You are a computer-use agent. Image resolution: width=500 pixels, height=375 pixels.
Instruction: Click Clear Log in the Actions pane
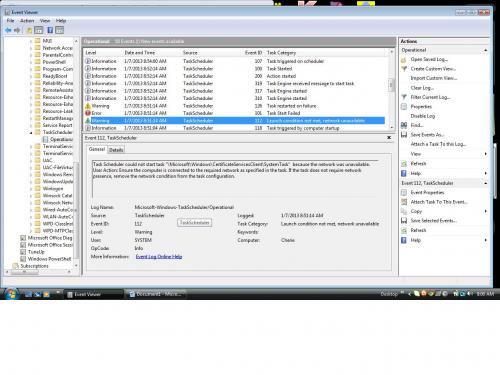(x=422, y=88)
